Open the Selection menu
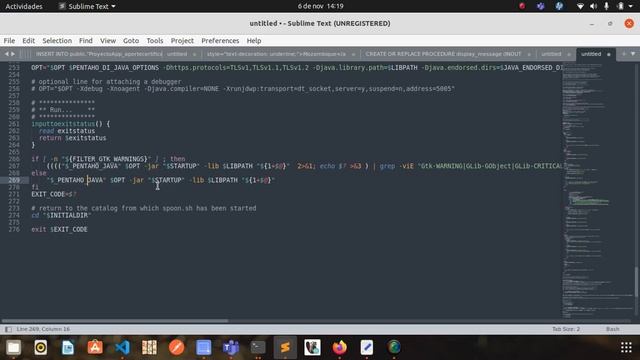The width and height of the screenshot is (640, 360). click(x=57, y=40)
